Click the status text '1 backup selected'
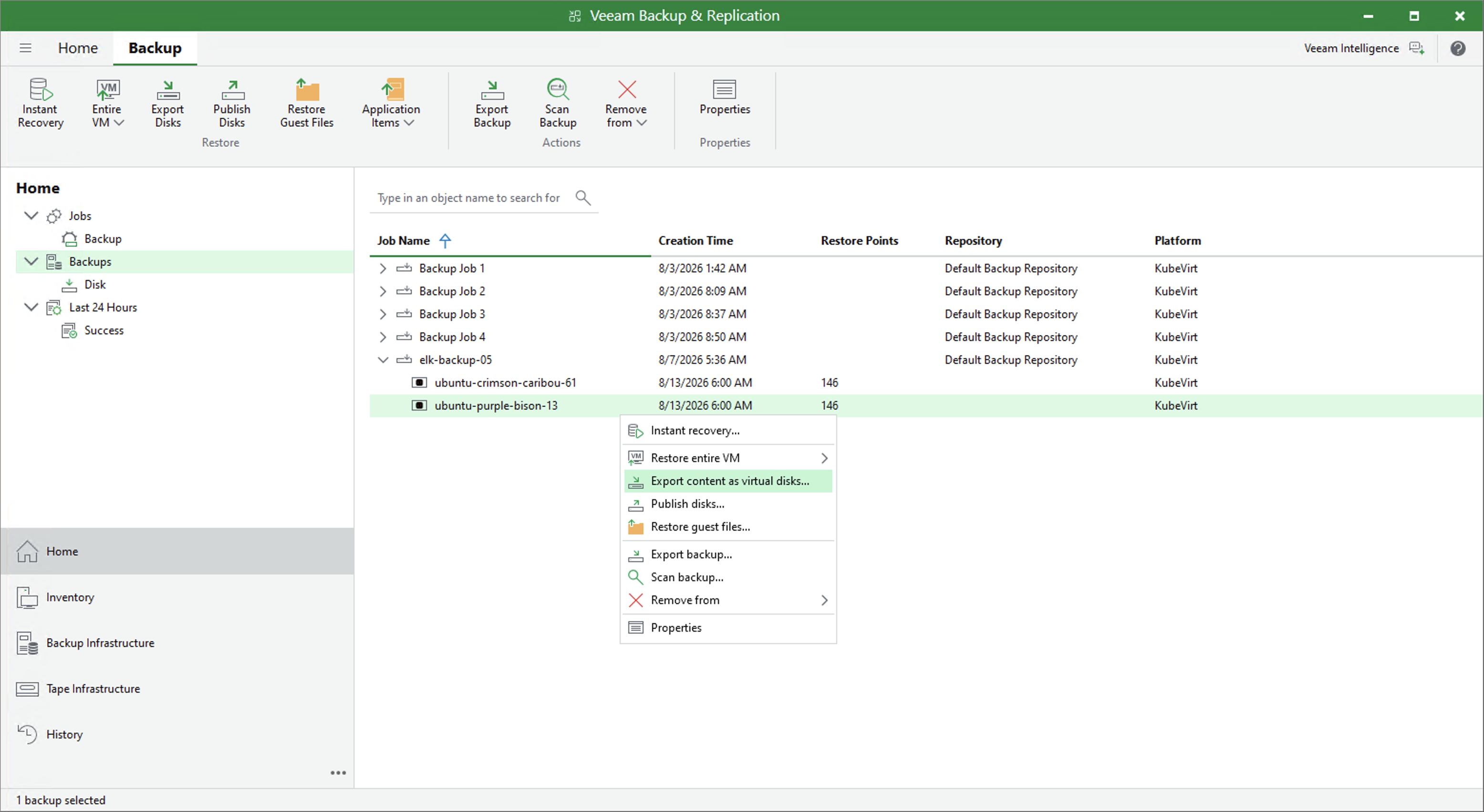The width and height of the screenshot is (1484, 812). pyautogui.click(x=61, y=800)
